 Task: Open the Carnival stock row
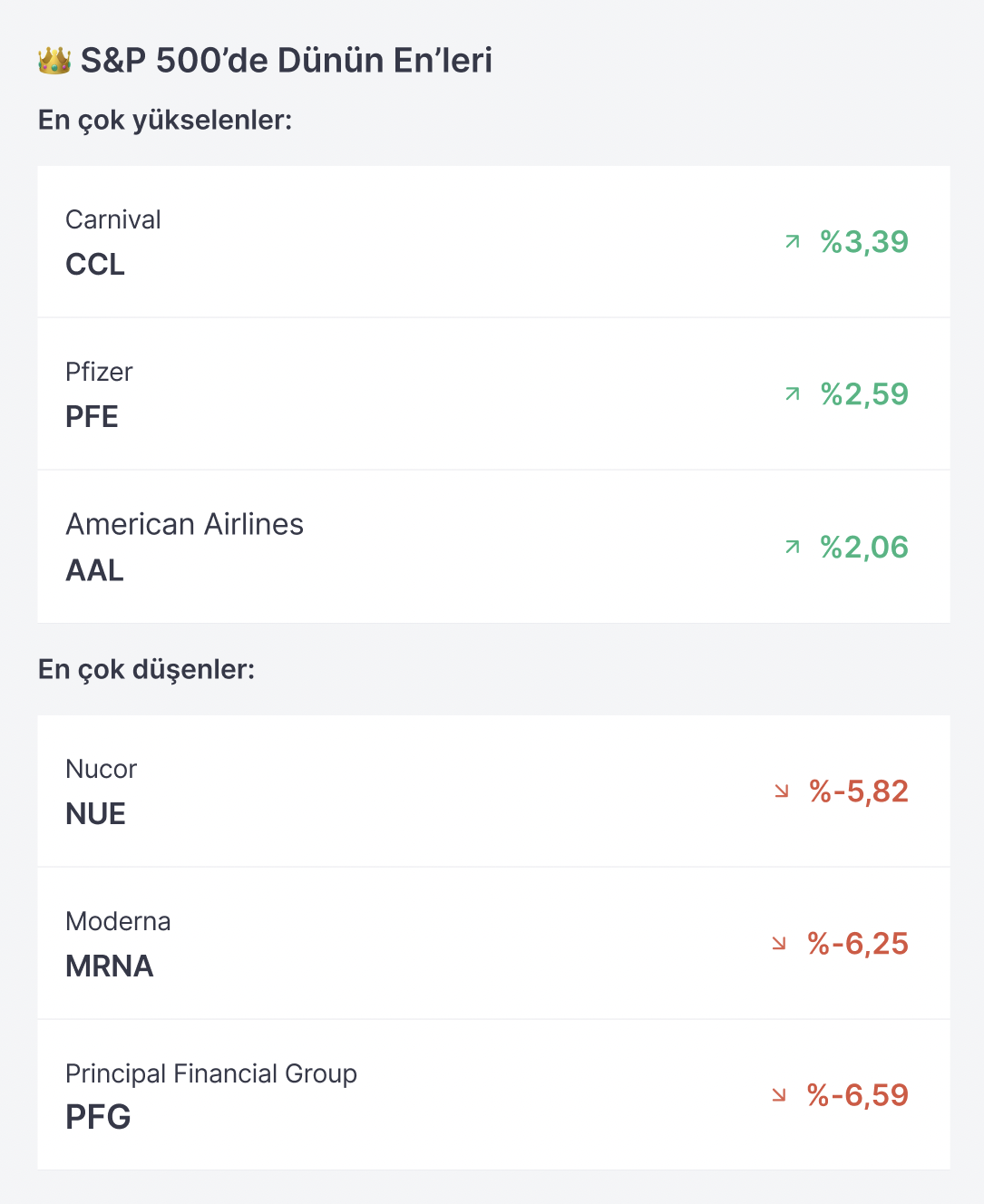pyautogui.click(x=493, y=241)
